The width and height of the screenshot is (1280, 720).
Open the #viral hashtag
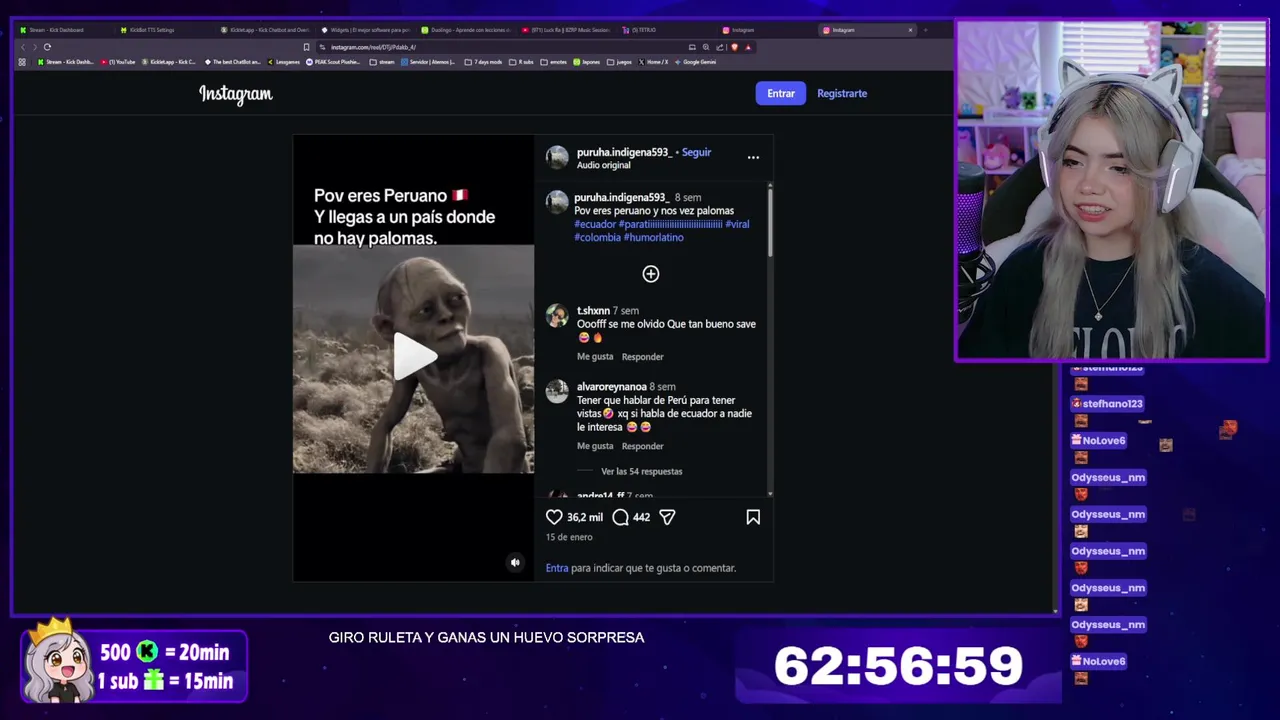click(737, 224)
